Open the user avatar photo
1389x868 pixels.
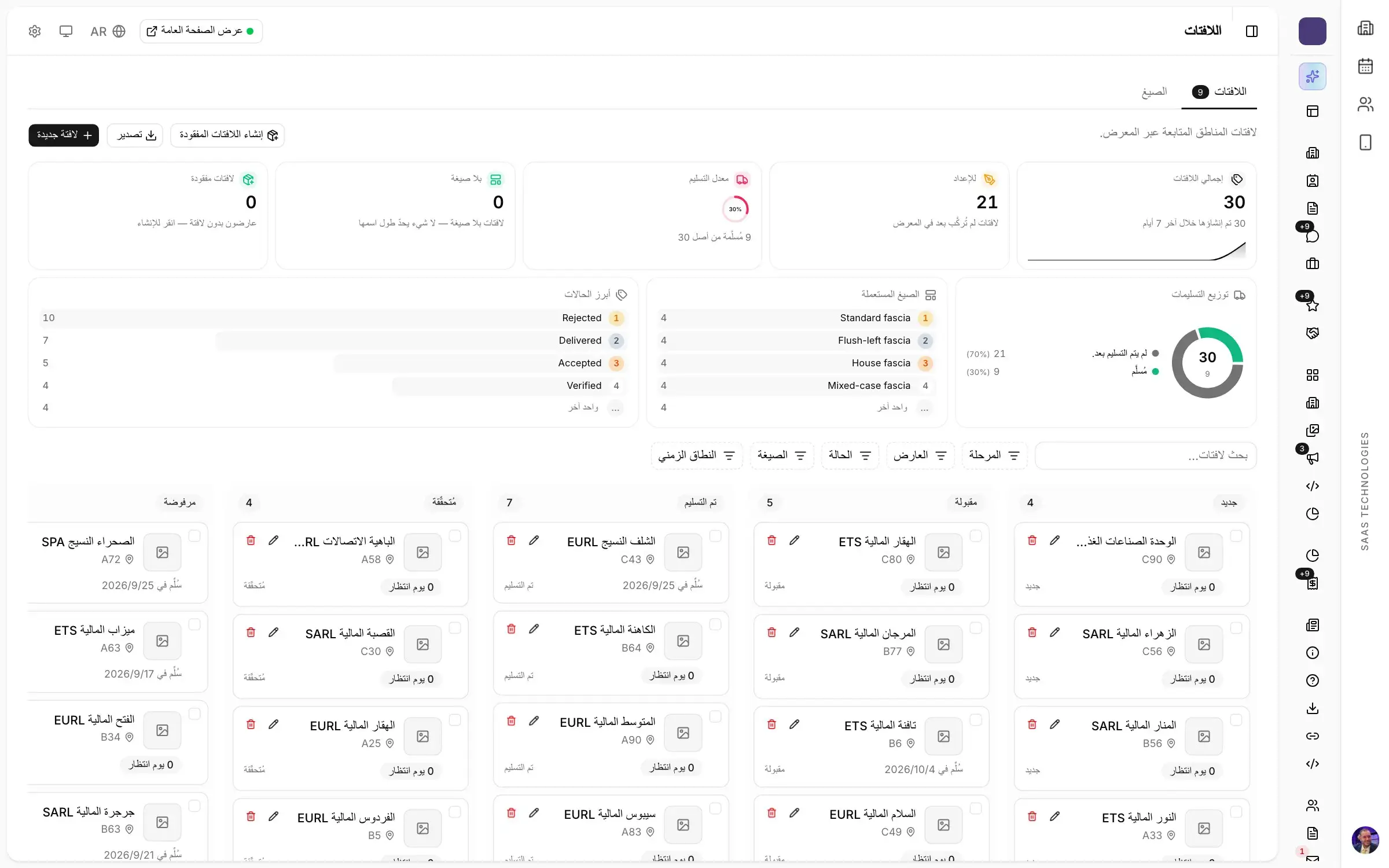coord(1365,840)
